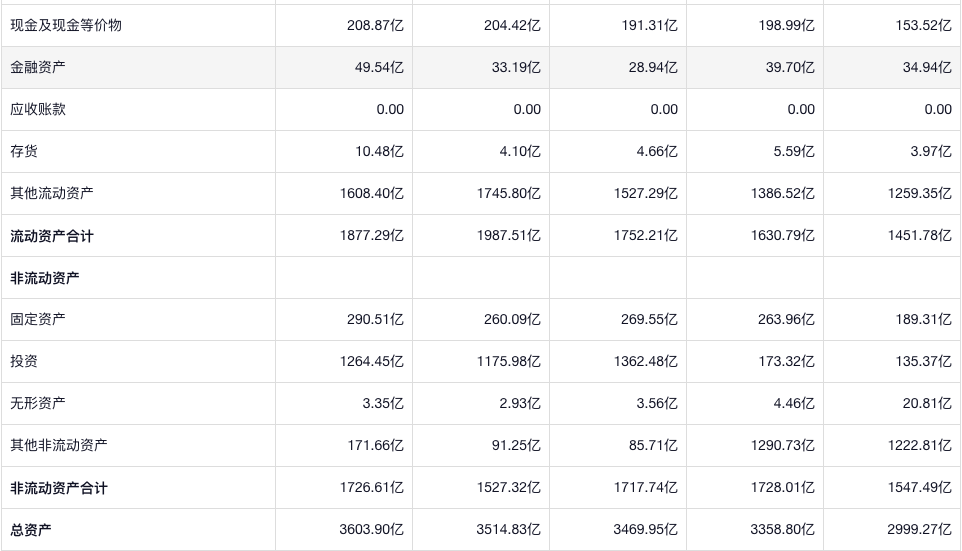Viewport: 962px width, 551px height.
Task: Click the 1362.48亿 investment value cell
Action: click(x=645, y=361)
